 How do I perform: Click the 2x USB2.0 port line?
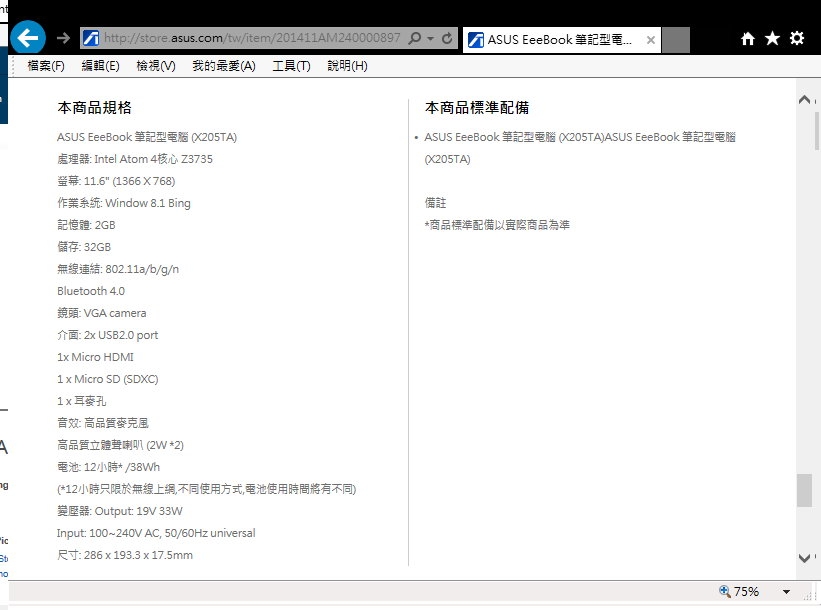pos(108,335)
